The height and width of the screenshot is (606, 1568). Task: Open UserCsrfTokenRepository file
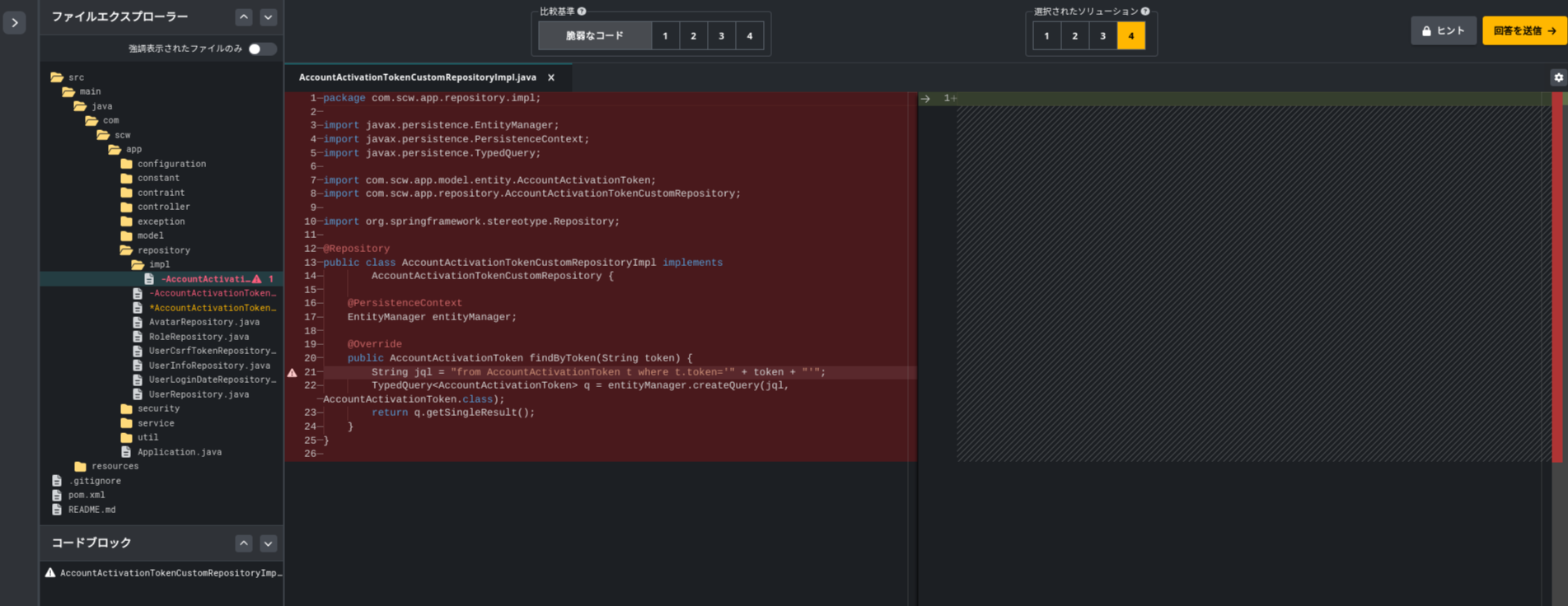(206, 352)
